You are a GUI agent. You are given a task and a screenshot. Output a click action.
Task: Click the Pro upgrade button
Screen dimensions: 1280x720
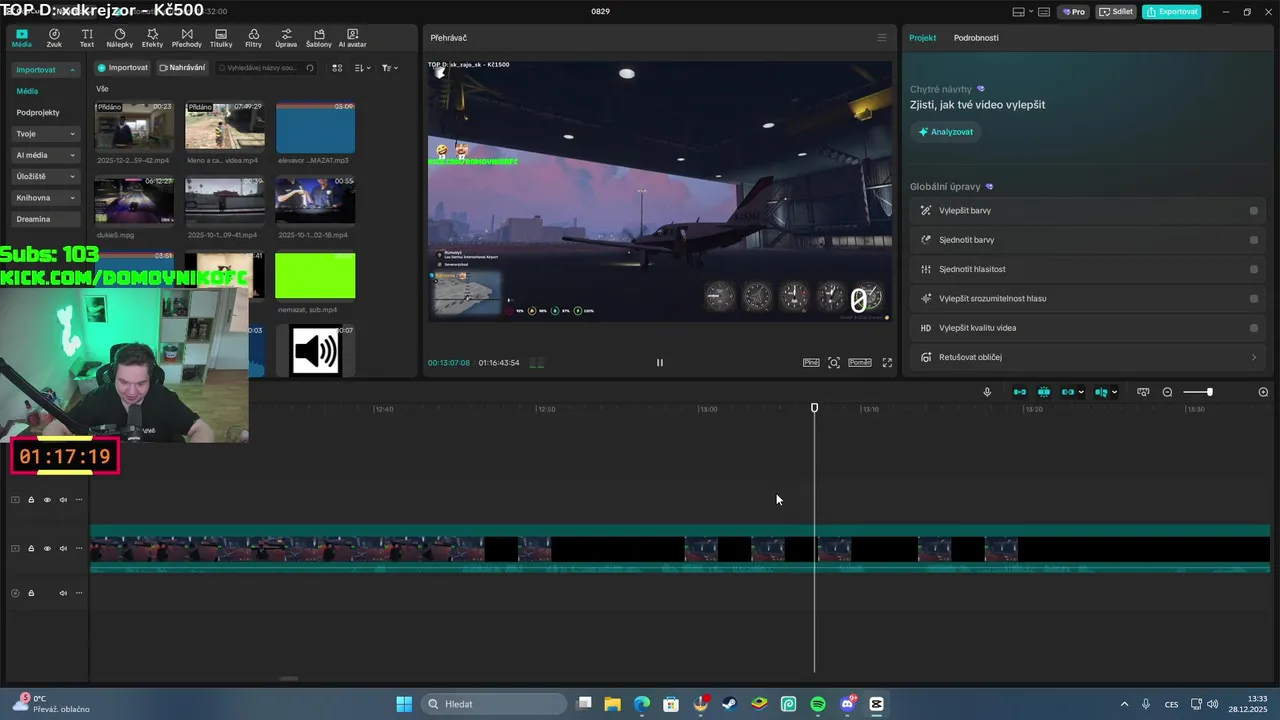(1074, 12)
